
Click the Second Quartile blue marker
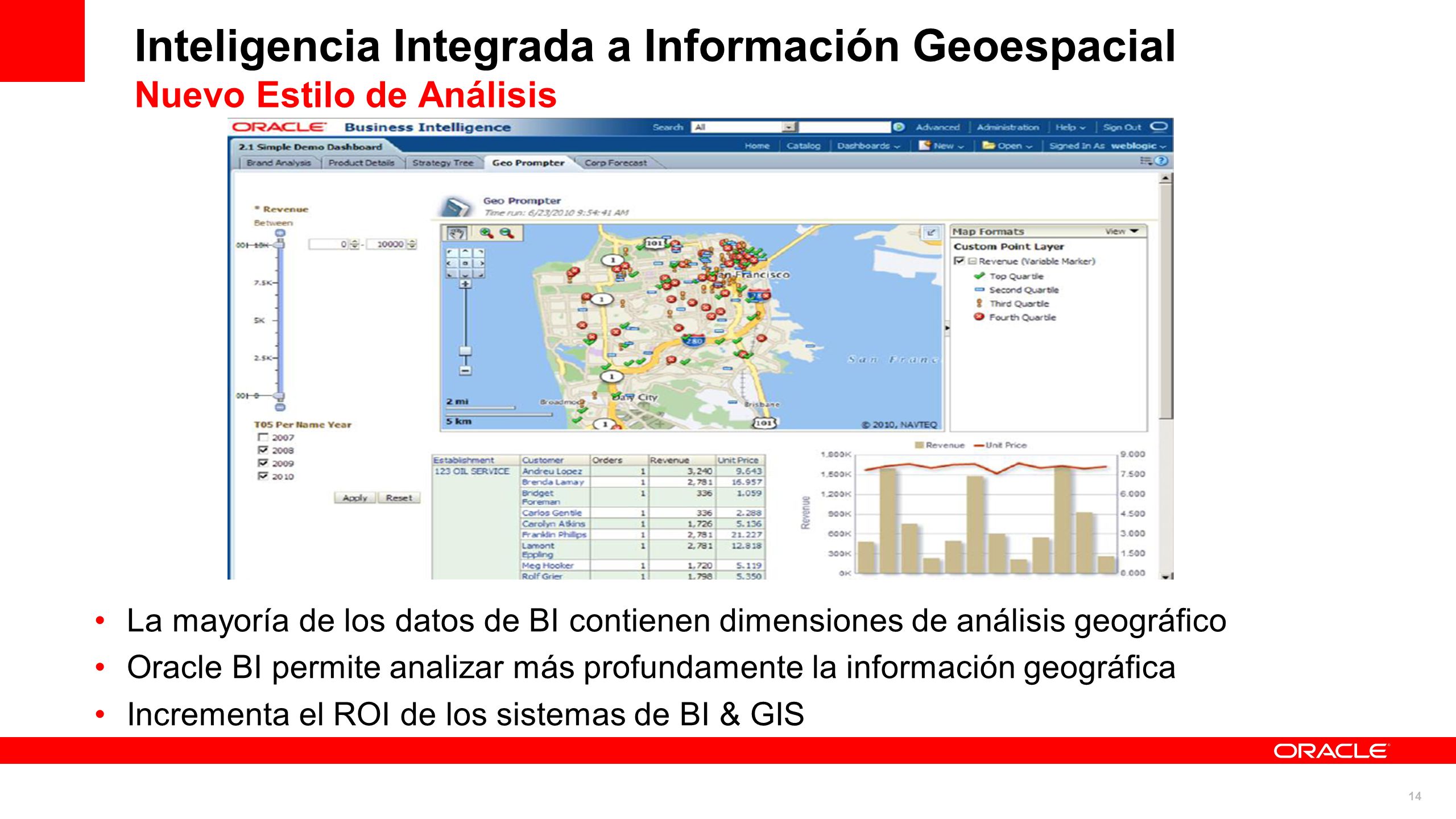(979, 289)
